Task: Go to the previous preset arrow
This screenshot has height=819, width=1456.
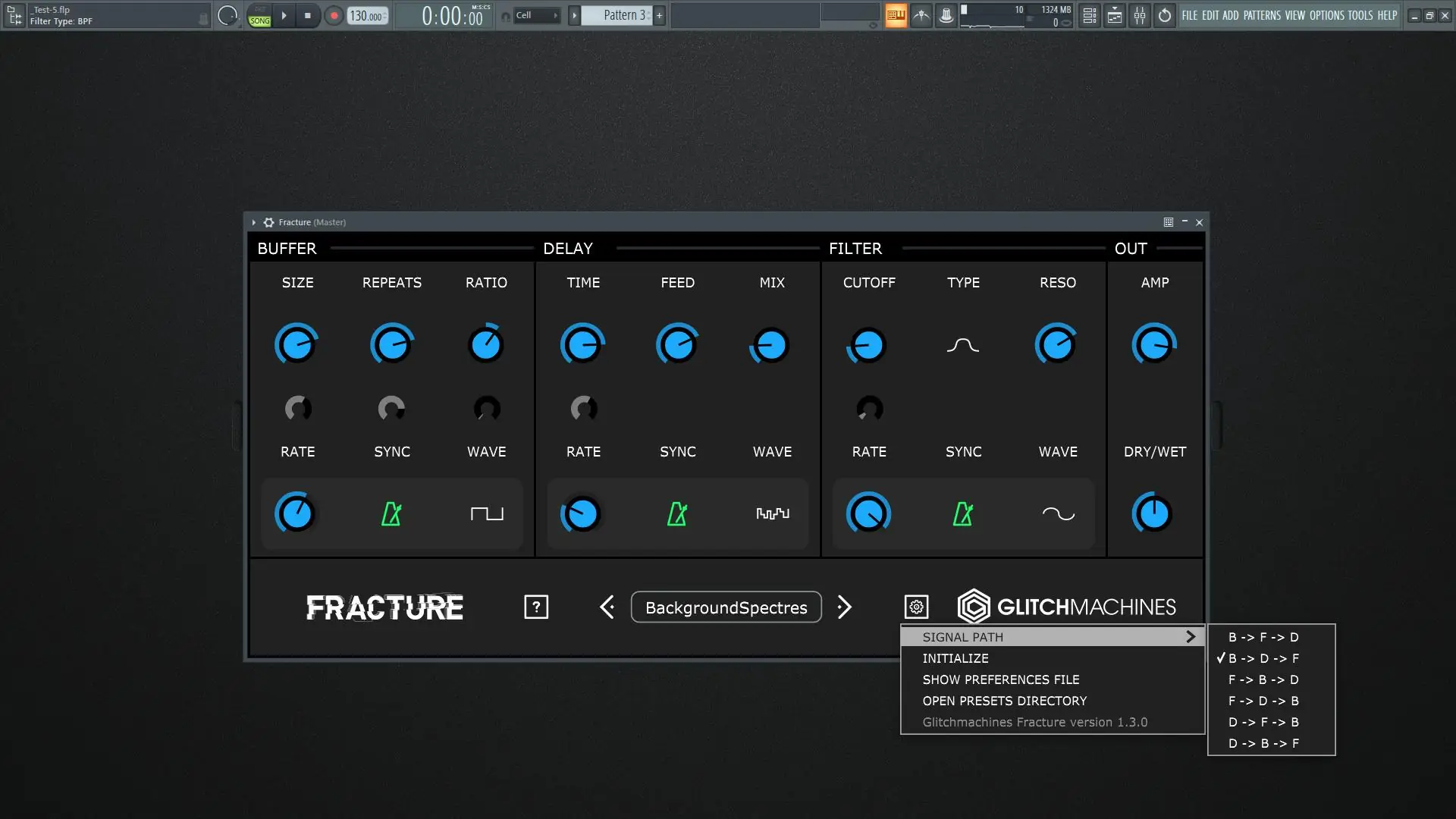Action: (607, 607)
